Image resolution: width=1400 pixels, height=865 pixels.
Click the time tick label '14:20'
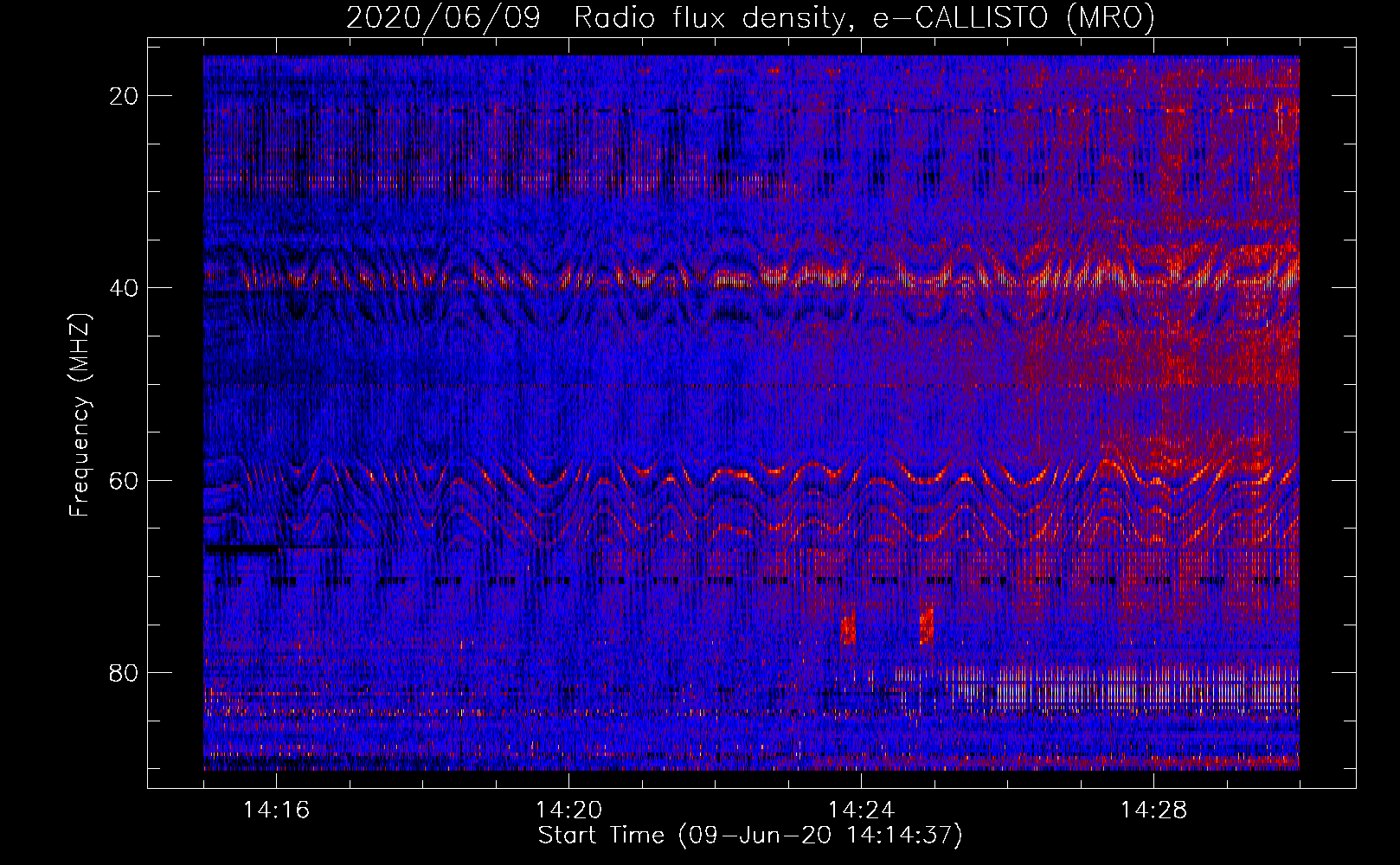tap(568, 811)
